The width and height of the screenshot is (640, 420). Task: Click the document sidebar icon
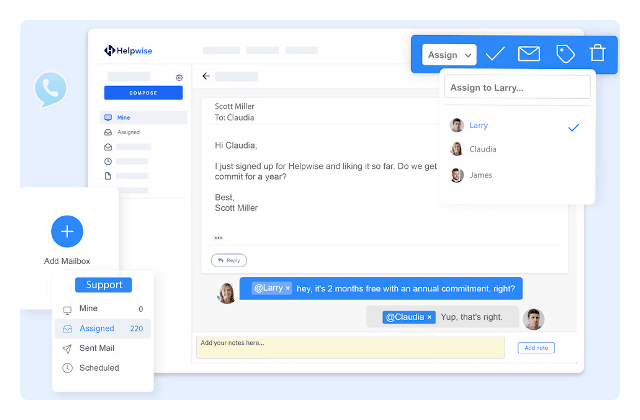click(x=108, y=176)
